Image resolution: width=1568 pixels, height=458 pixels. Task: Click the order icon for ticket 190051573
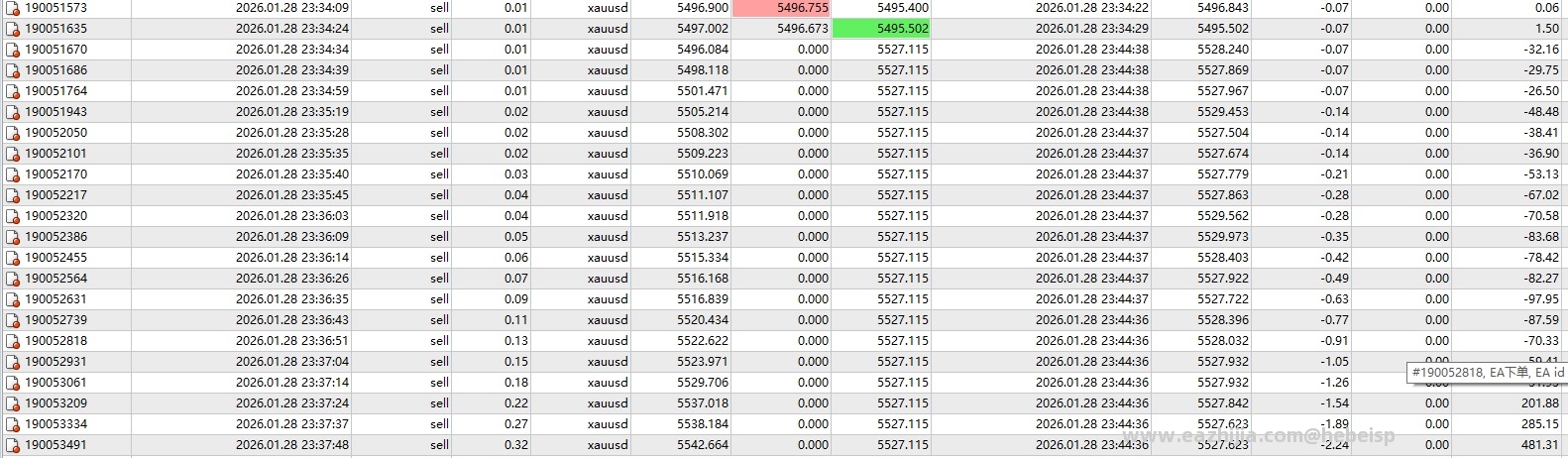pos(13,8)
